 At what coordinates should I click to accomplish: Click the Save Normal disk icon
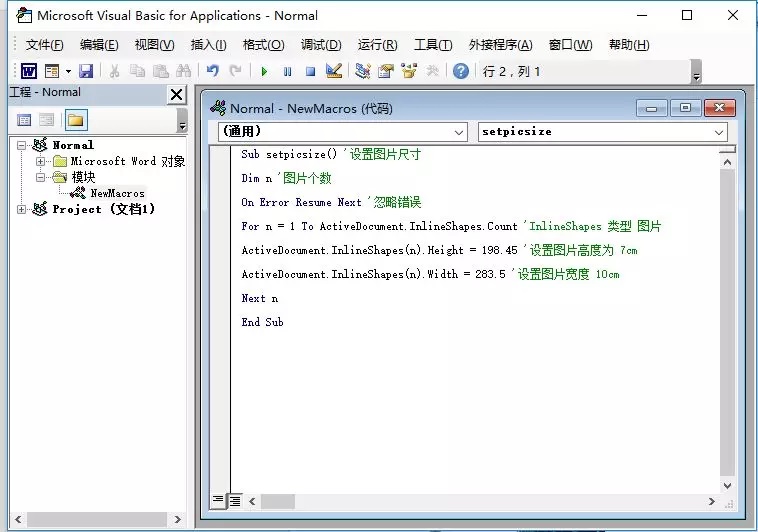click(x=86, y=72)
